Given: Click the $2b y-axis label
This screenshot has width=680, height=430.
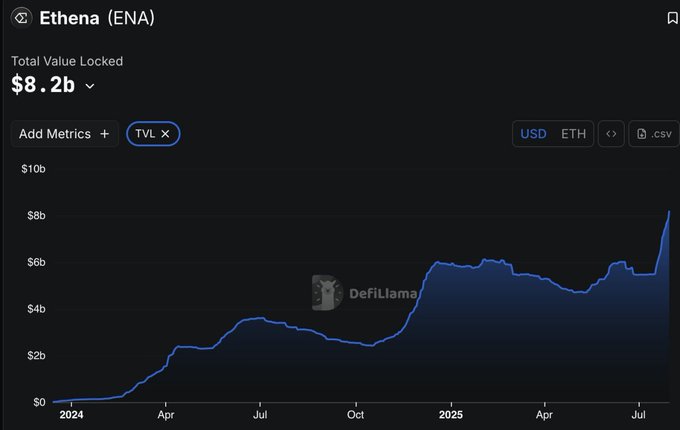Looking at the screenshot, I should (x=36, y=355).
